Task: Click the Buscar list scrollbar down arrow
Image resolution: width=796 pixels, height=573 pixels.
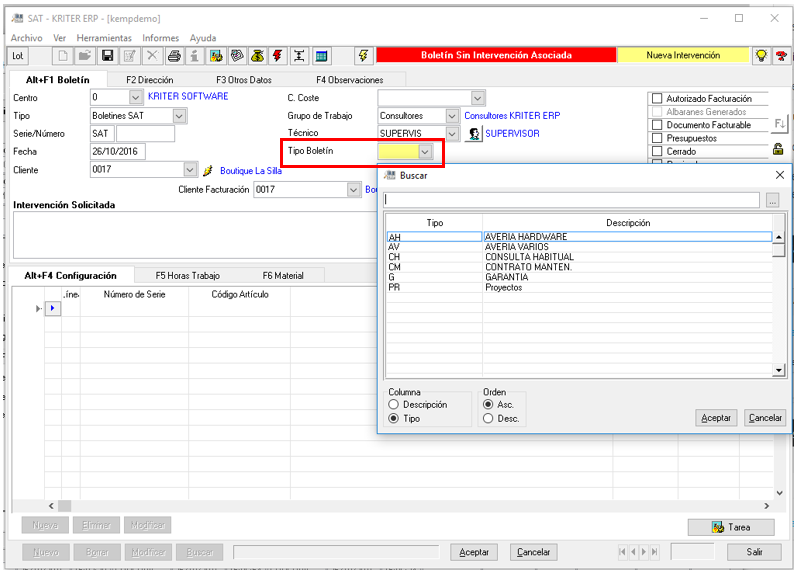Action: coord(778,370)
